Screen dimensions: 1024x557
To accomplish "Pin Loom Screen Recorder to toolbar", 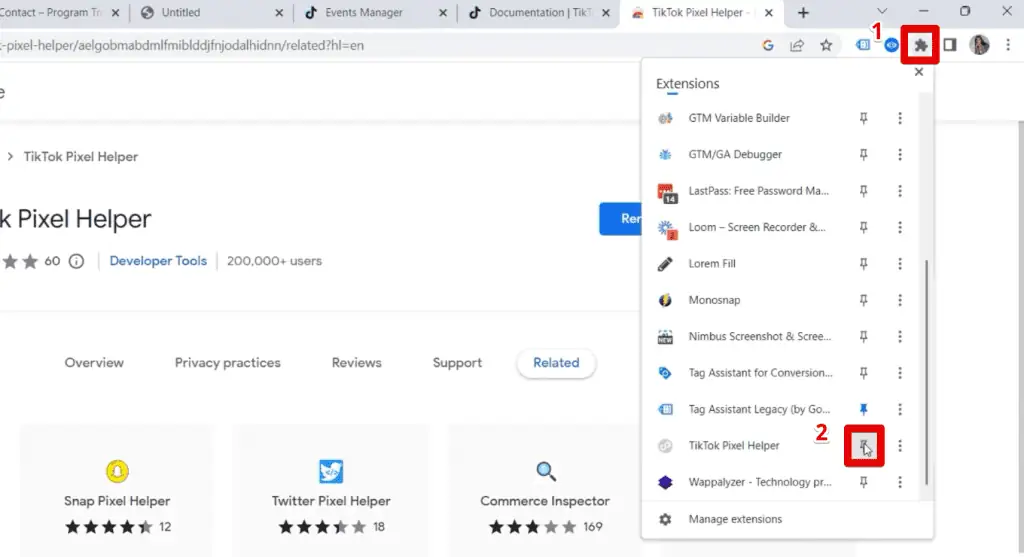I will pyautogui.click(x=863, y=227).
